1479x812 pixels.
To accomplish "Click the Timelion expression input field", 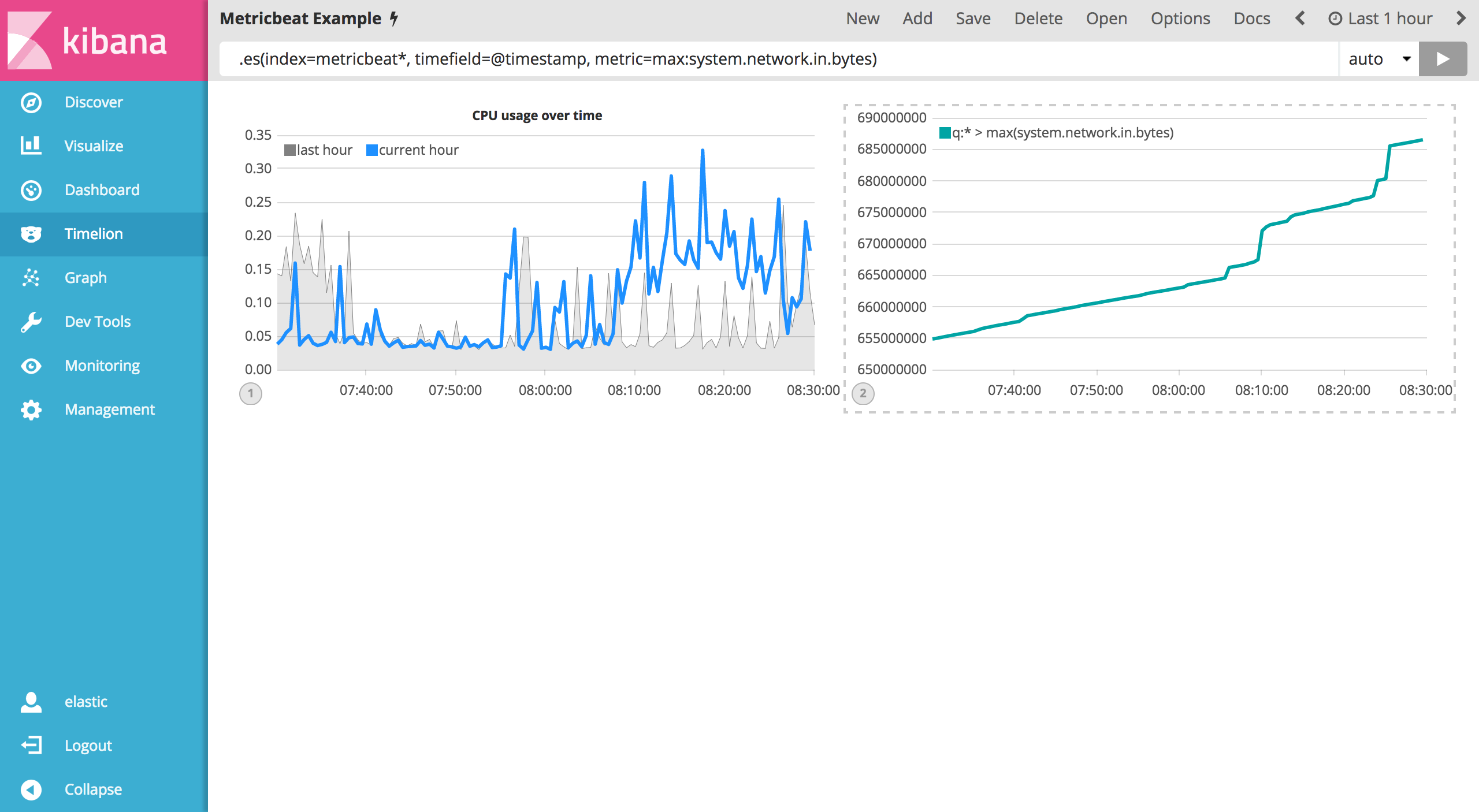I will click(774, 59).
